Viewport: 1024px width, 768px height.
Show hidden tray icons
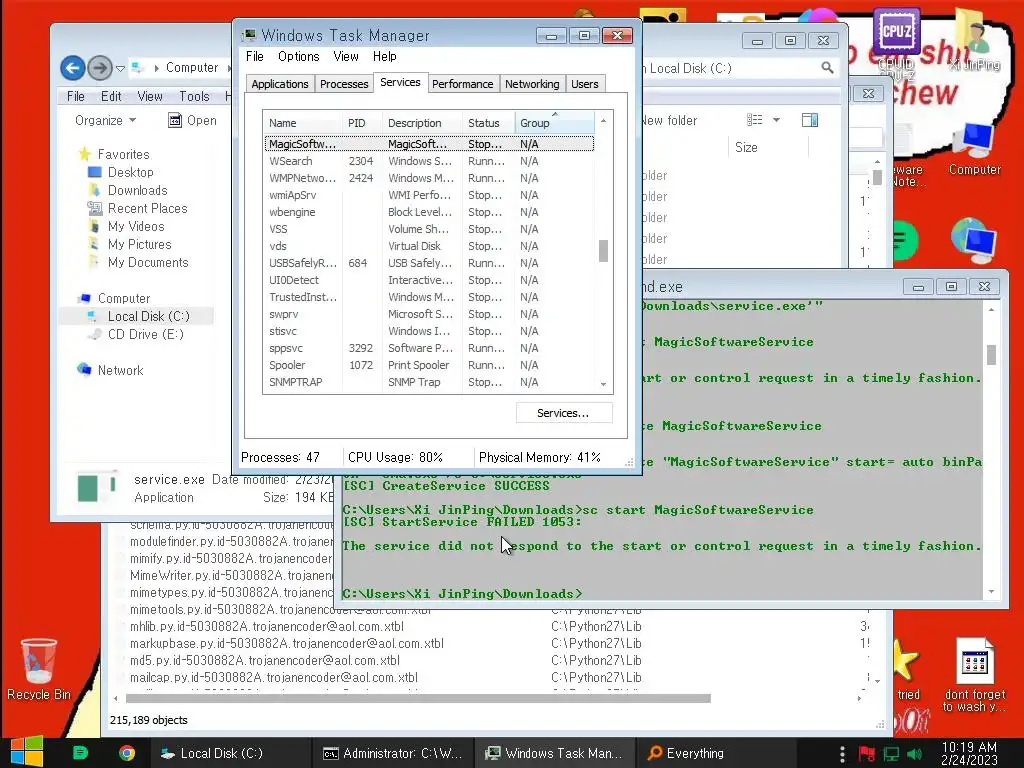pos(842,754)
